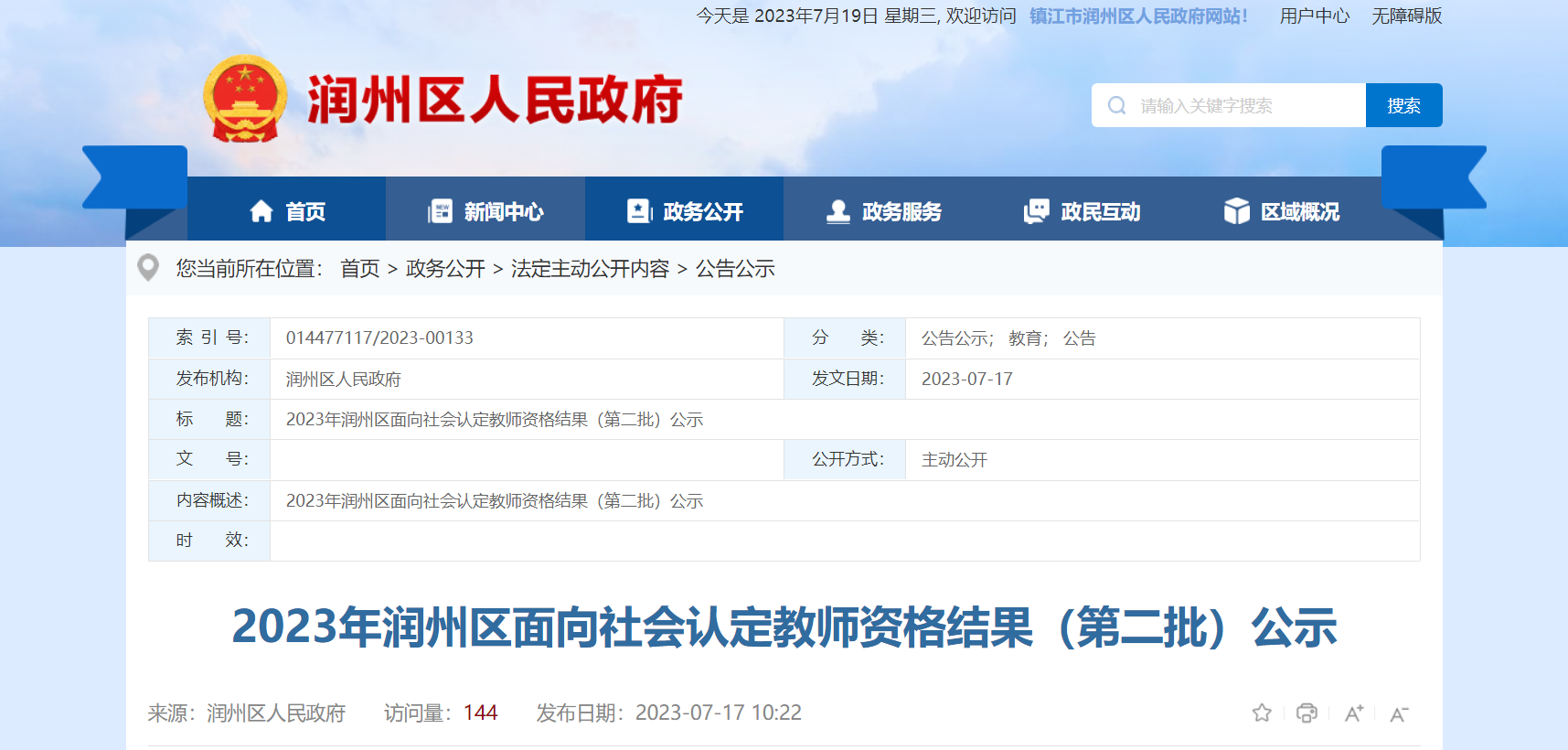This screenshot has width=1568, height=750.
Task: Click the 区域概况 cube icon
Action: 1236,211
